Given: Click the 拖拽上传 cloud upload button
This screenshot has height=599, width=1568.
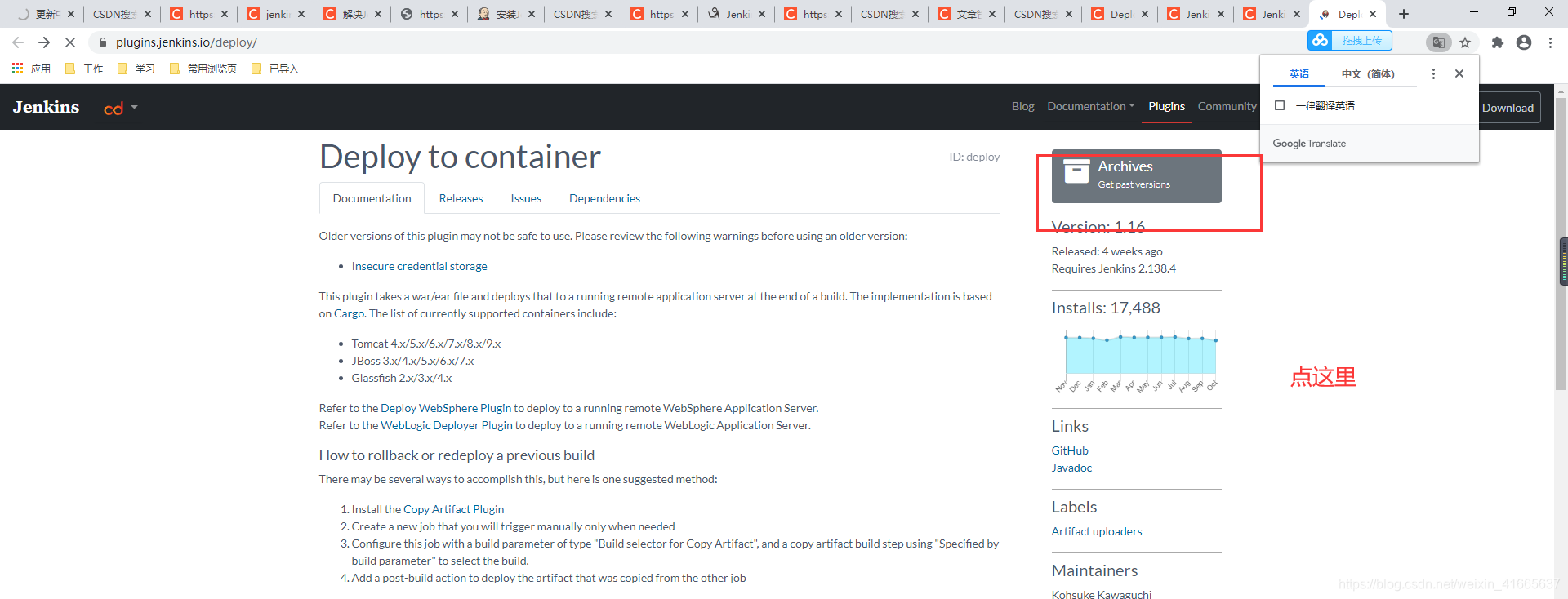Looking at the screenshot, I should coord(1349,40).
